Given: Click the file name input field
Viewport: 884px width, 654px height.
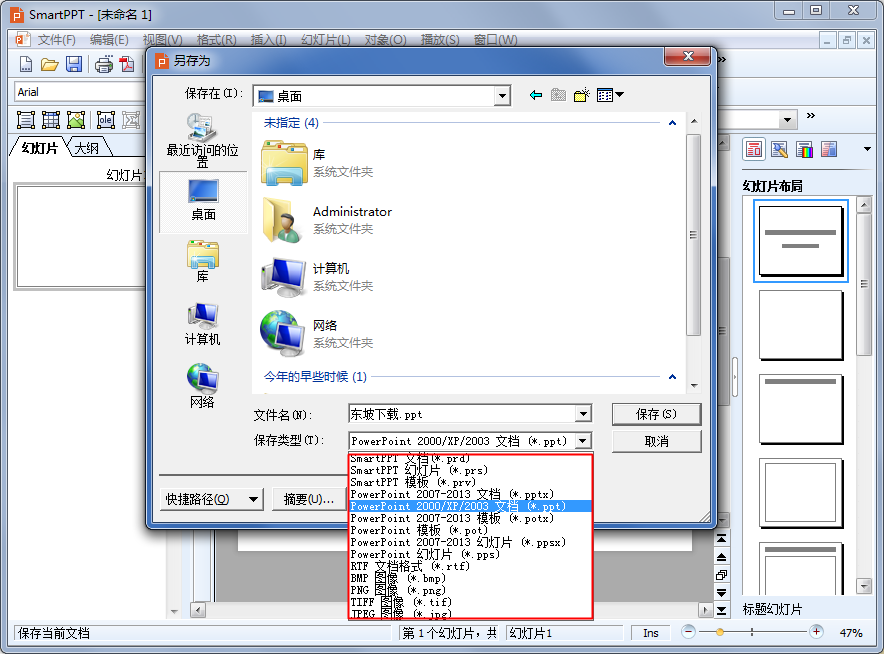Looking at the screenshot, I should [x=462, y=414].
